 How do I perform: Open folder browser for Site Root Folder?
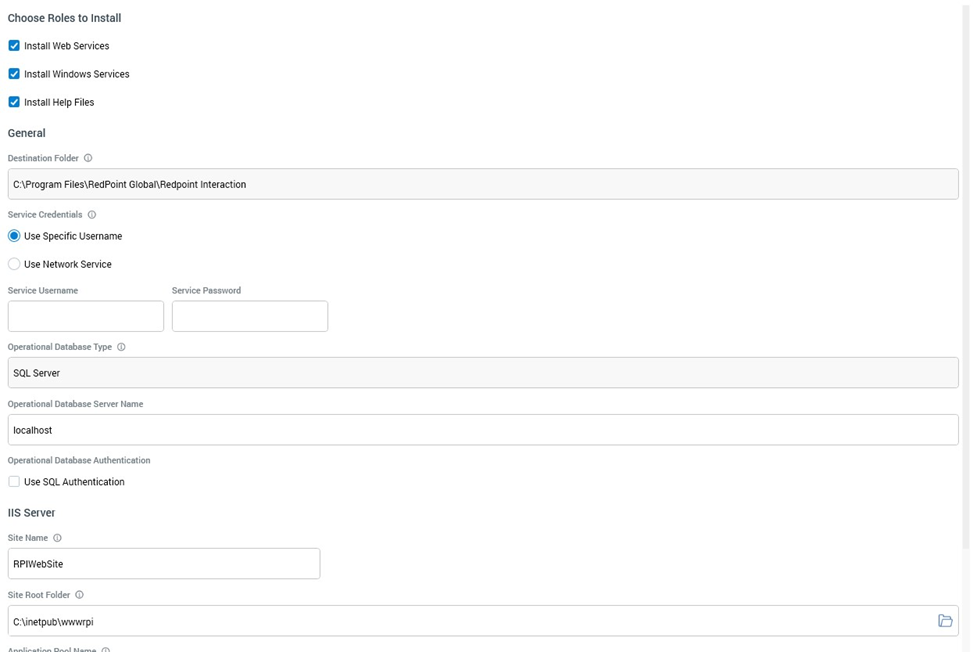(944, 621)
